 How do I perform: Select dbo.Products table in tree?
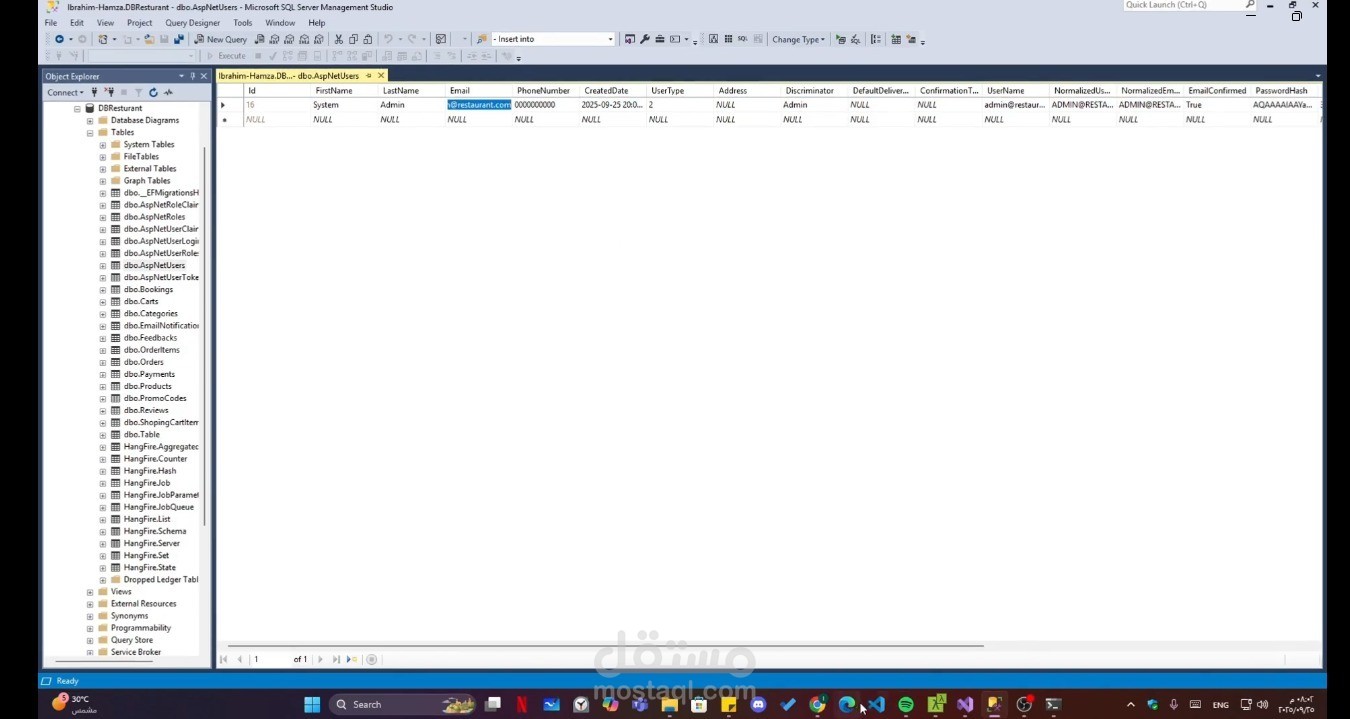[147, 386]
